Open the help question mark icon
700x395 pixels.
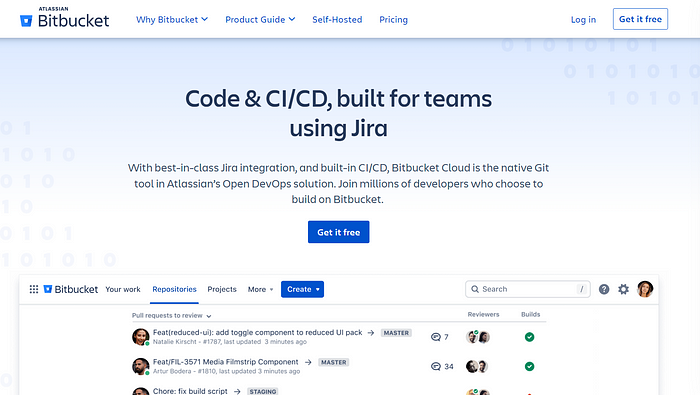pyautogui.click(x=604, y=289)
